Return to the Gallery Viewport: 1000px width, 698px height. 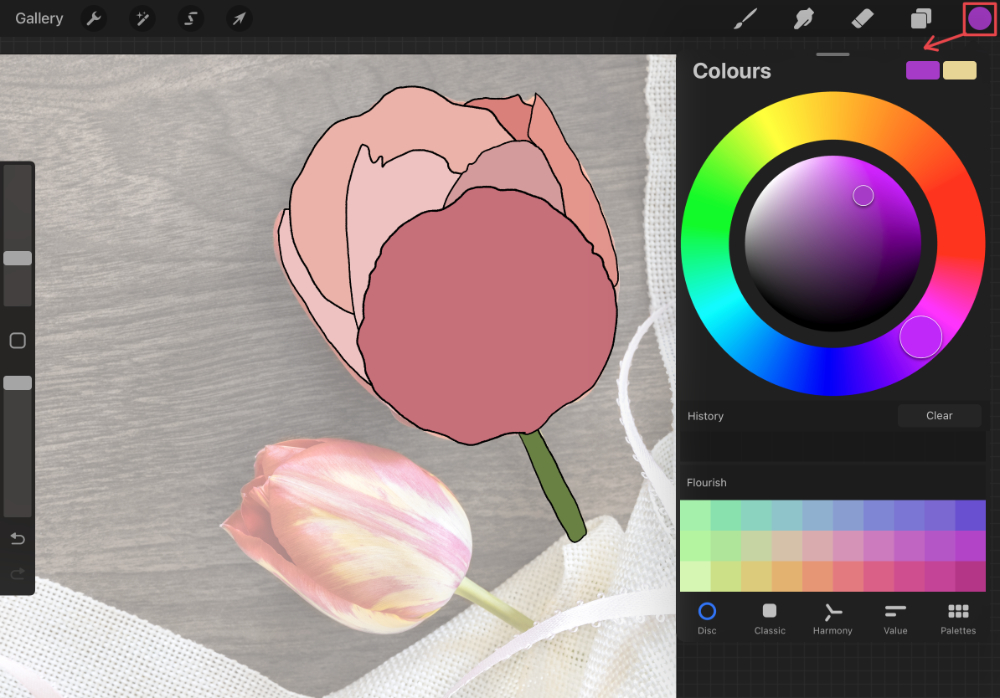(x=38, y=18)
